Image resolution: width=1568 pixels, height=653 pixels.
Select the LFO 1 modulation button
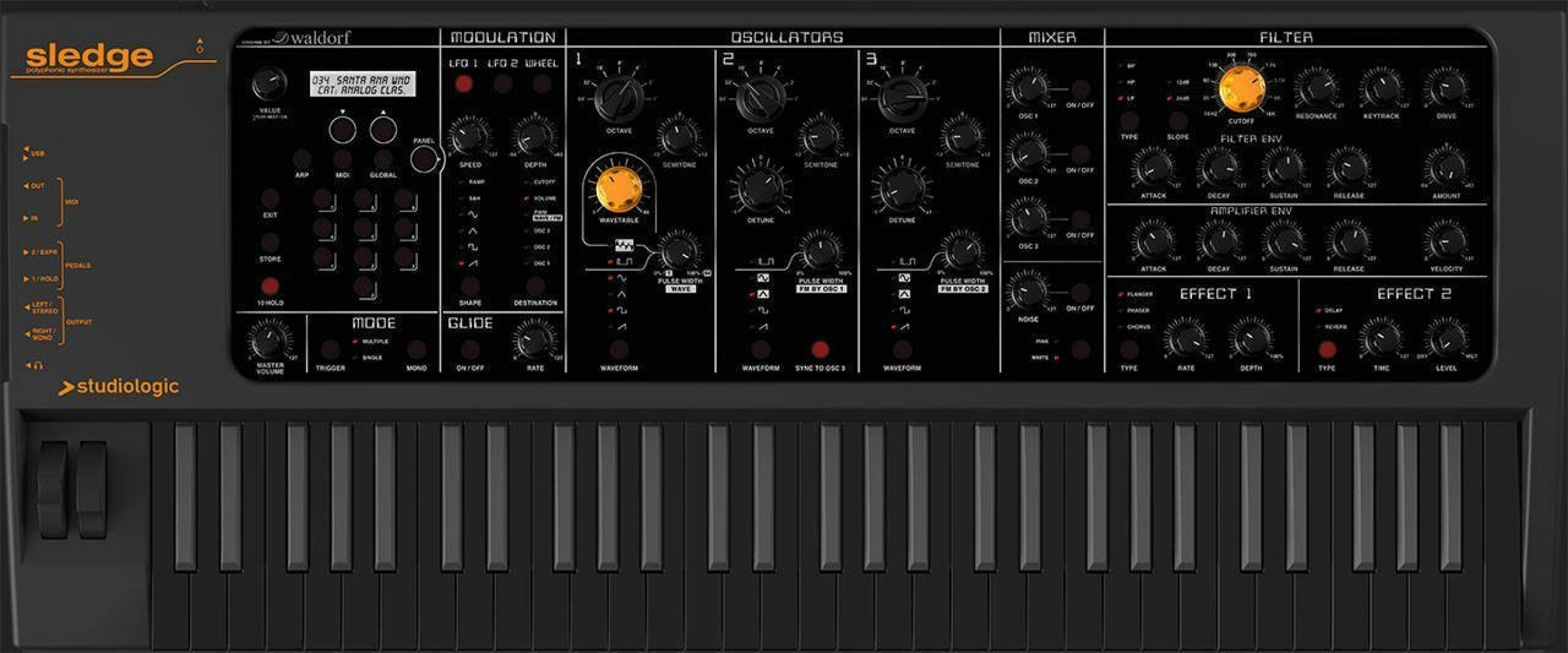coord(463,84)
